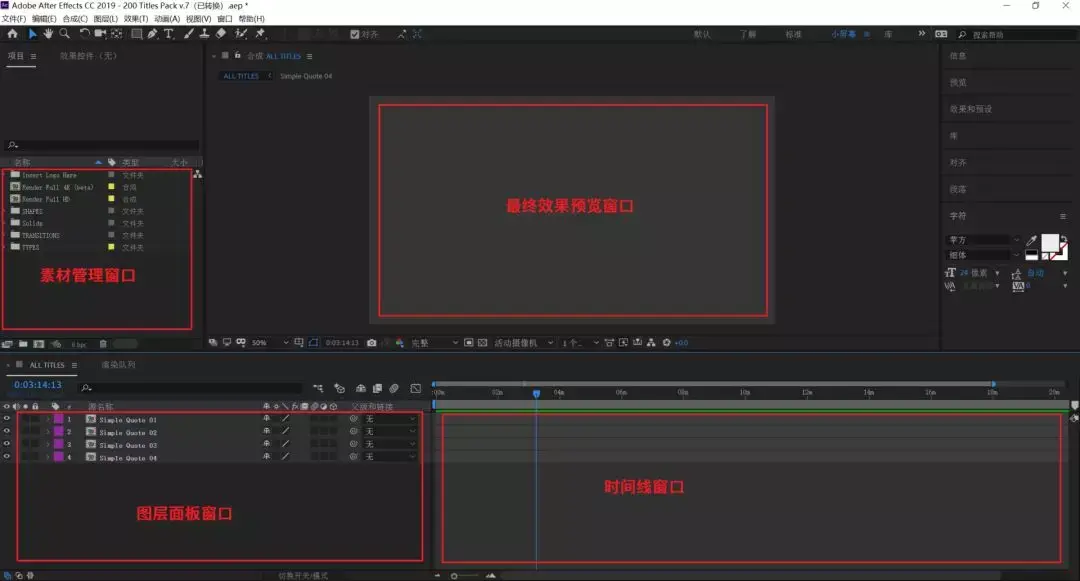
Task: Open the parent dropdown for Simple Quote 04
Action: (x=390, y=456)
